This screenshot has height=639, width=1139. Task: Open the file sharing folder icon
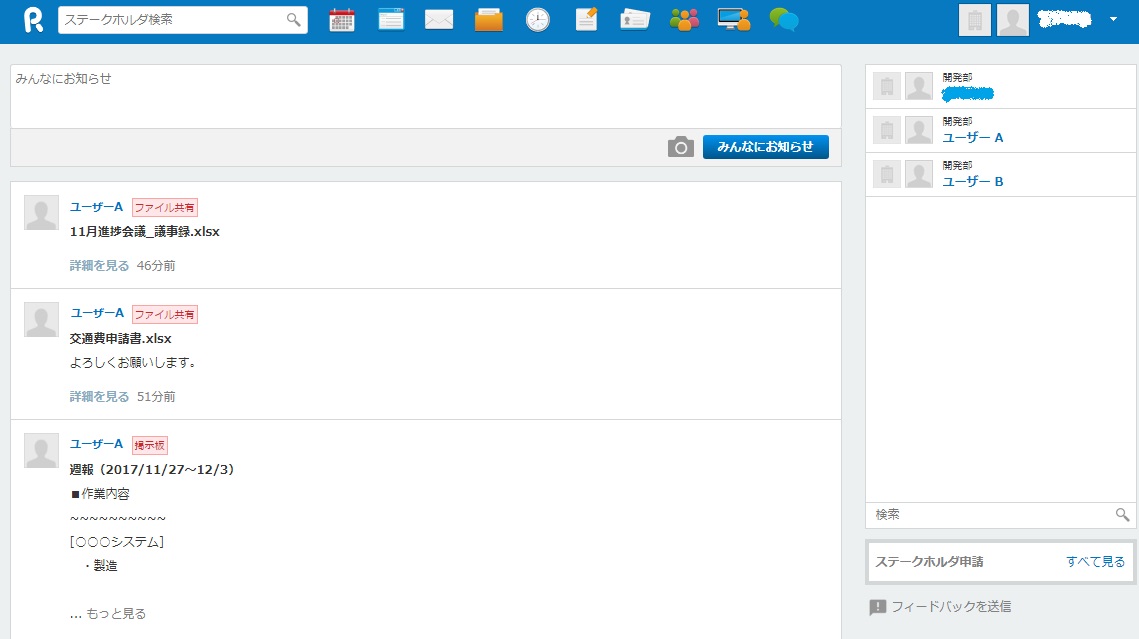coord(488,18)
